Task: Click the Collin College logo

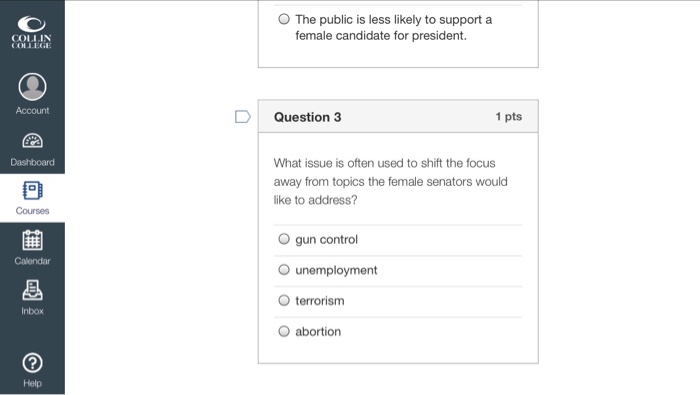Action: click(x=32, y=32)
